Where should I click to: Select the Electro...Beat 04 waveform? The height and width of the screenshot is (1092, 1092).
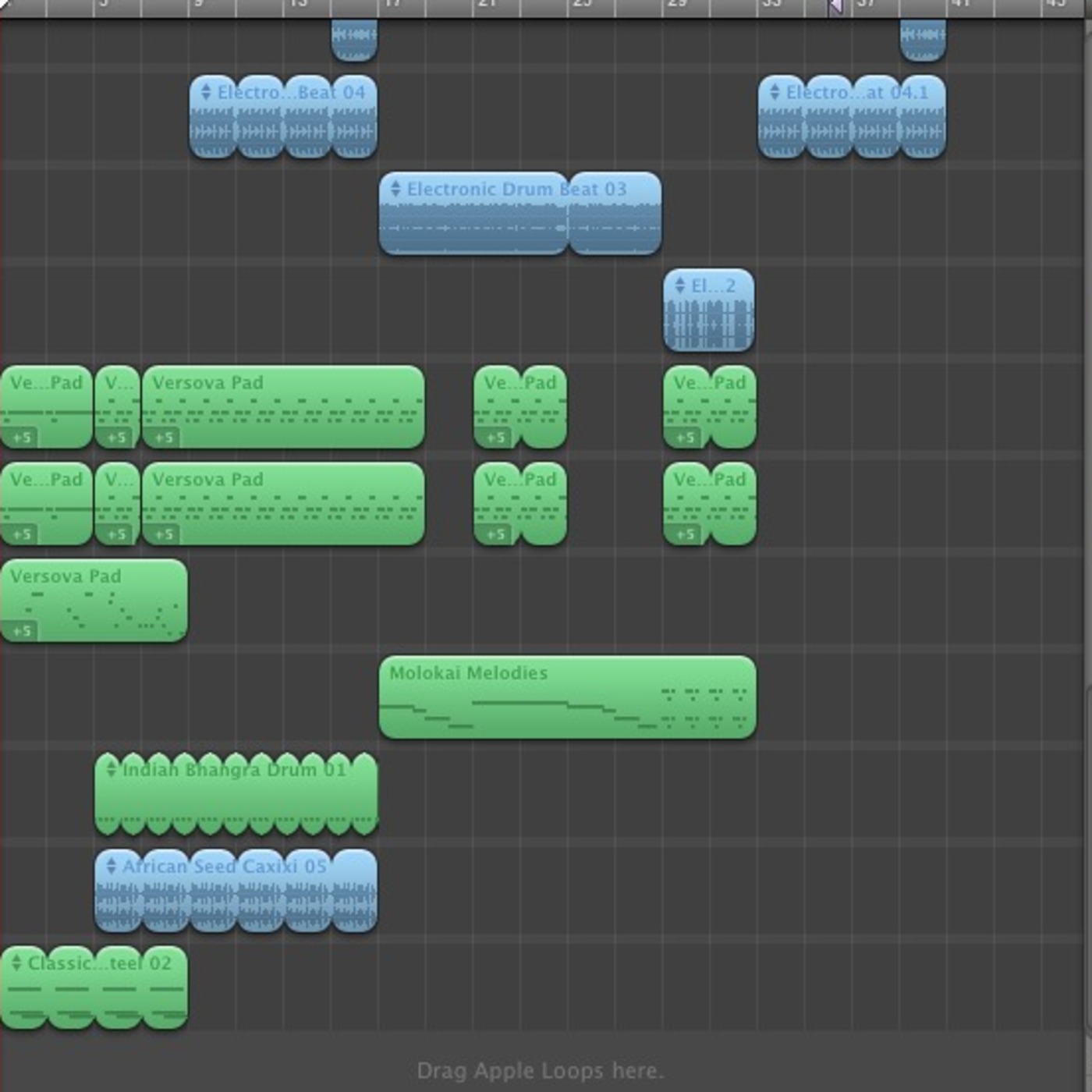click(x=283, y=131)
